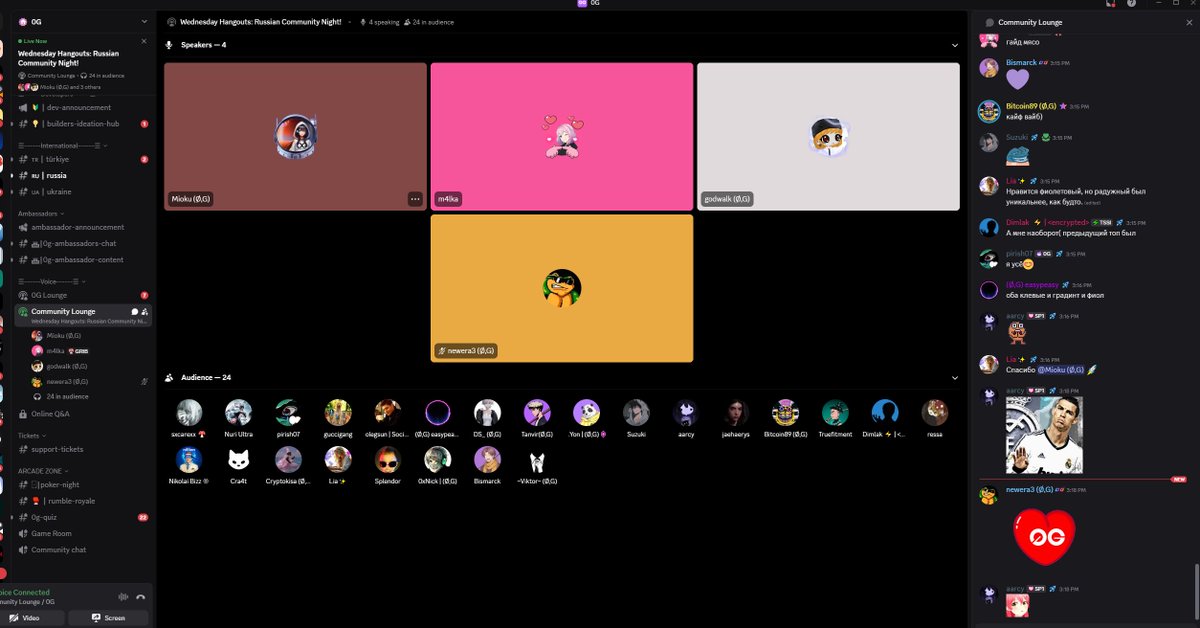Viewport: 1200px width, 628px height.
Task: Disconnect from voice call
Action: 141,596
